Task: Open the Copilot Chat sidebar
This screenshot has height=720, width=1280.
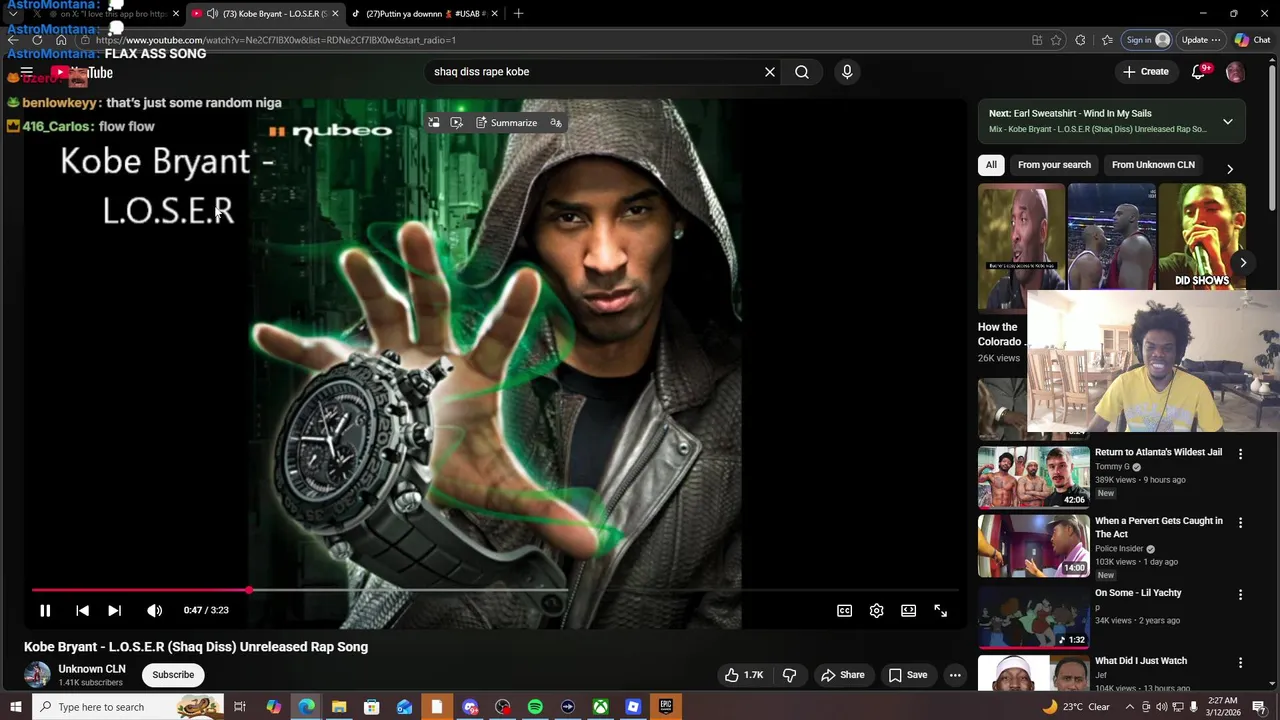Action: tap(1252, 40)
